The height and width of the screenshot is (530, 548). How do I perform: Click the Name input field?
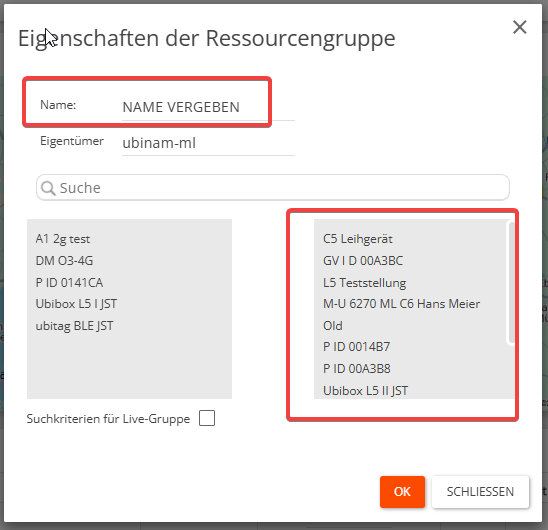[x=208, y=107]
